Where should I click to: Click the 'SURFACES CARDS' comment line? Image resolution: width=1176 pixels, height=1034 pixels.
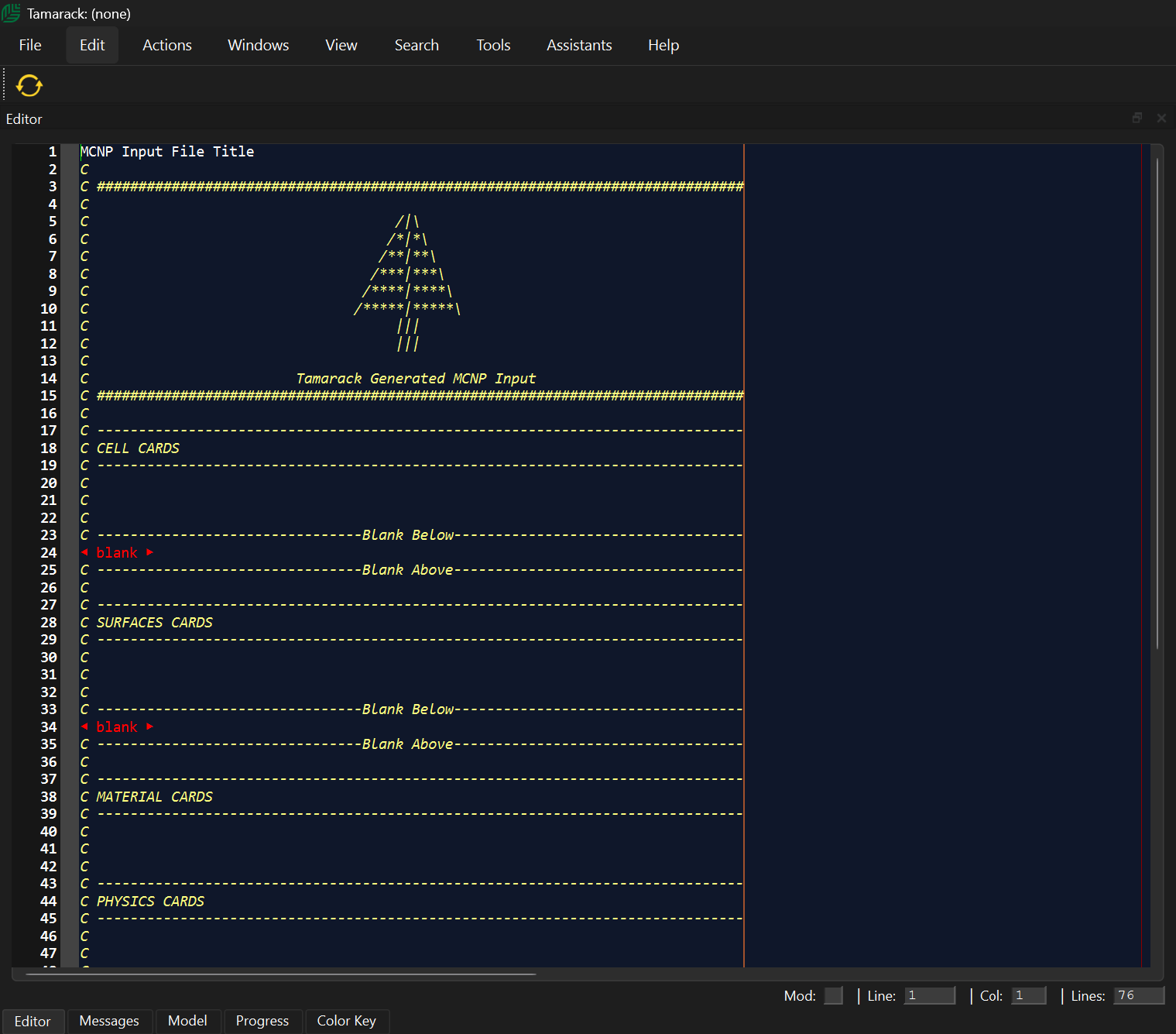(146, 623)
